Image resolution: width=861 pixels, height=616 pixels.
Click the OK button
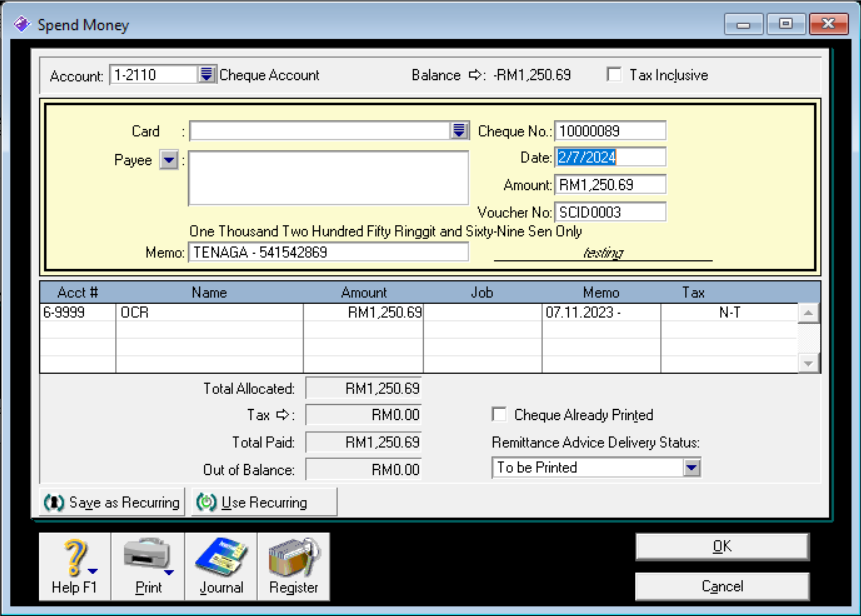(x=721, y=546)
